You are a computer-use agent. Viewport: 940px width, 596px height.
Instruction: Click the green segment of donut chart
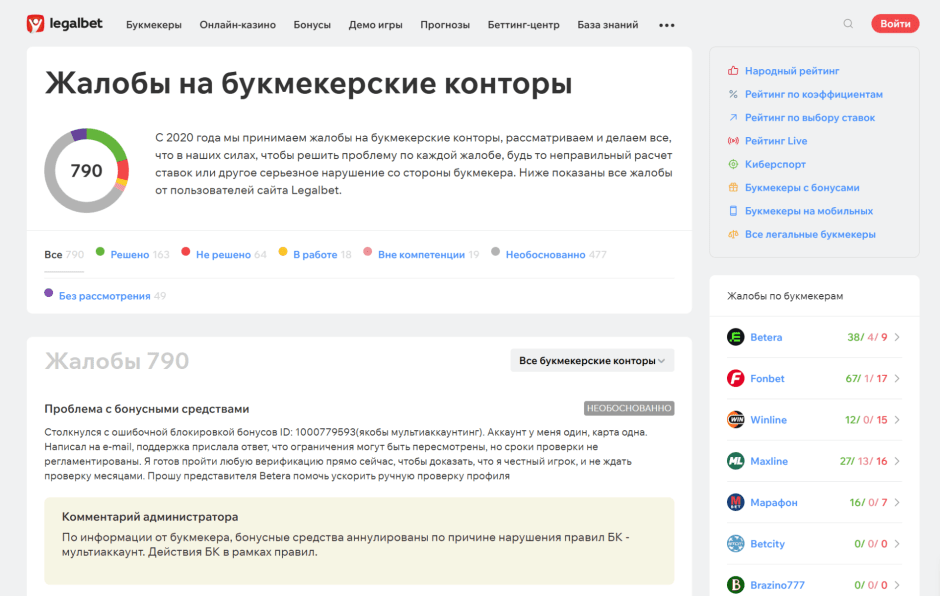(110, 142)
